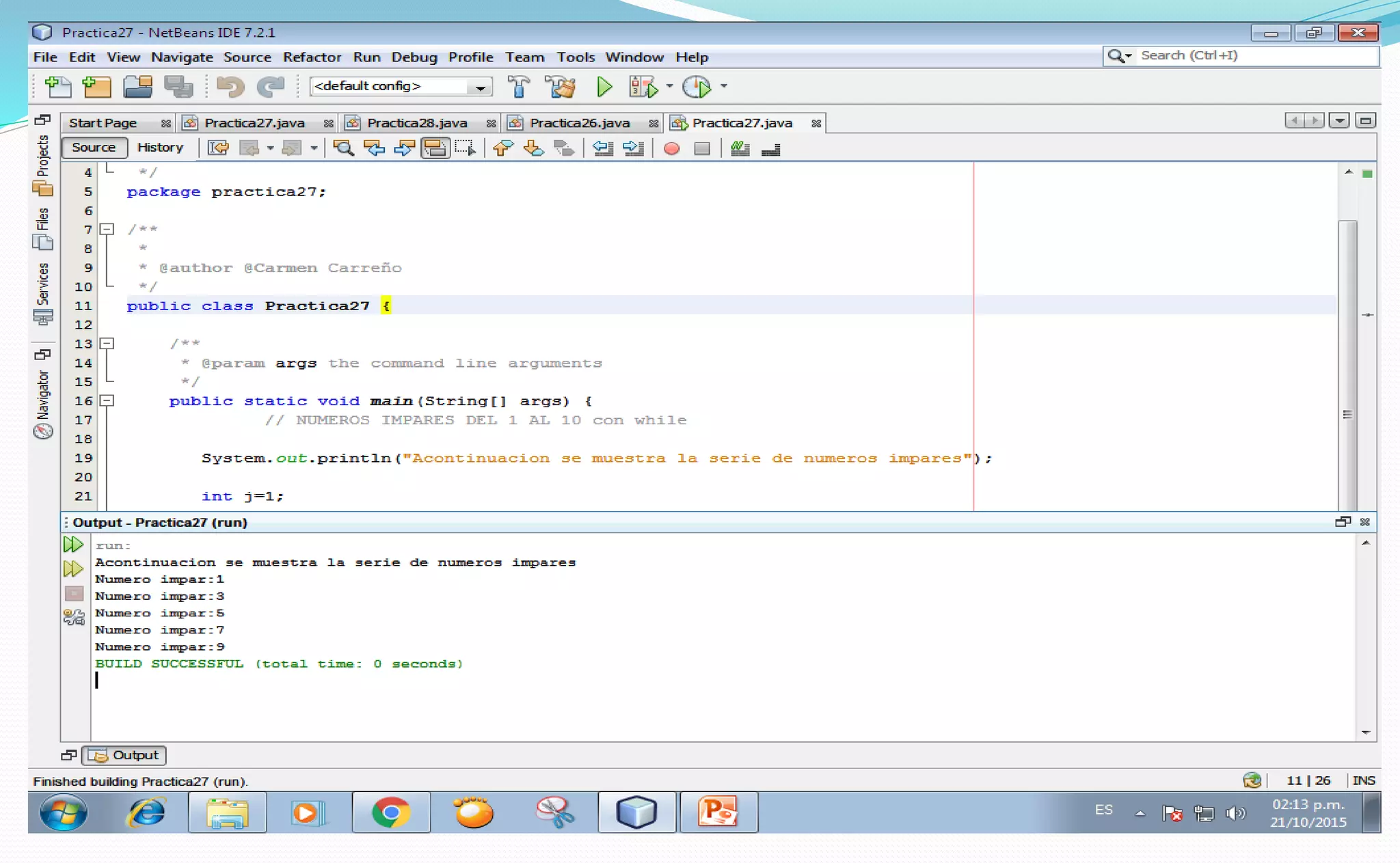Switch to the Practica28.java tab

(x=416, y=123)
